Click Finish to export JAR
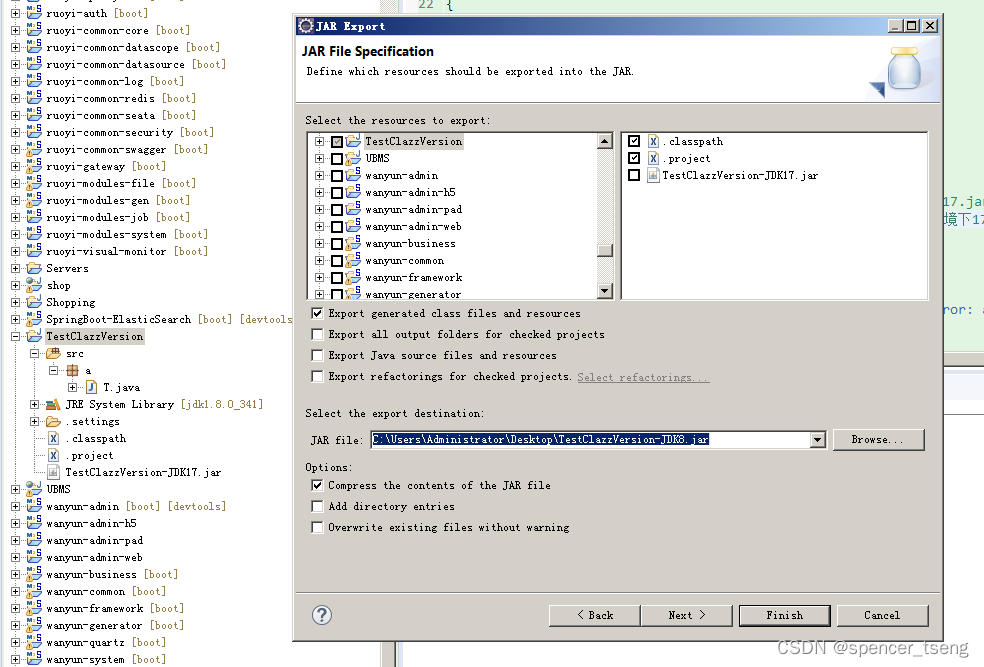 coord(784,616)
